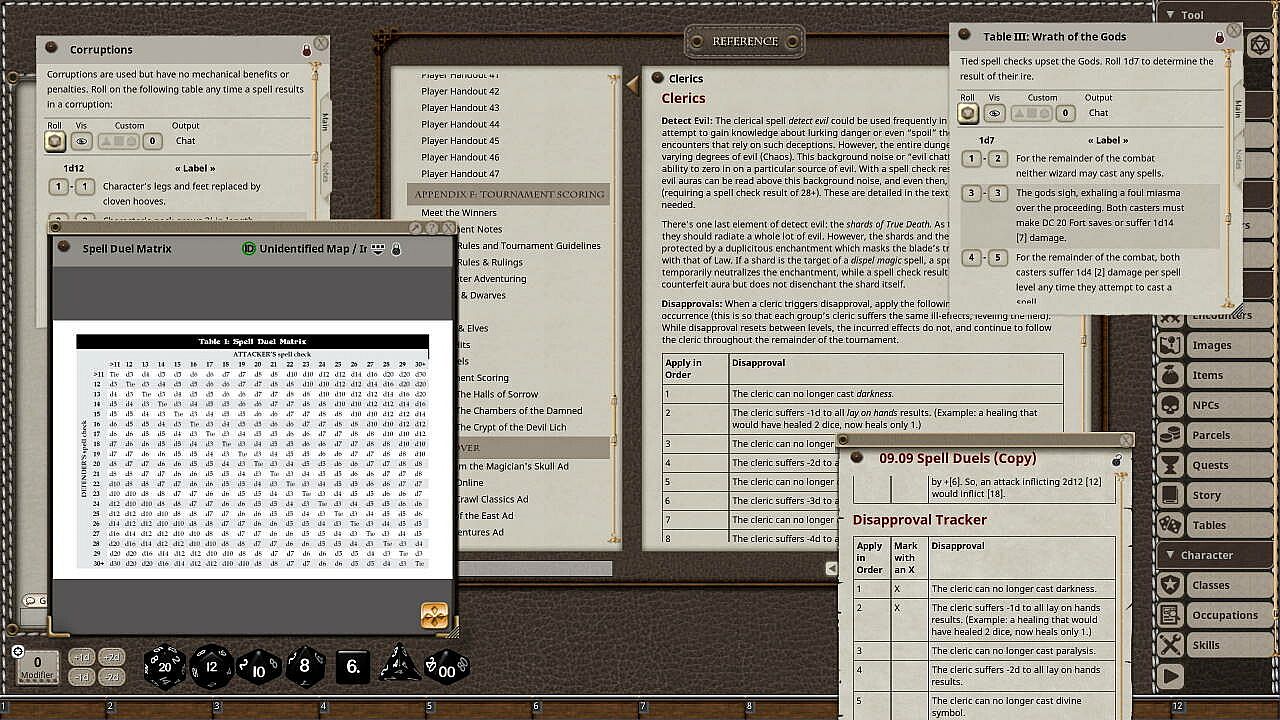This screenshot has height=720, width=1280.
Task: Click the +2d modifier button
Action: point(112,657)
